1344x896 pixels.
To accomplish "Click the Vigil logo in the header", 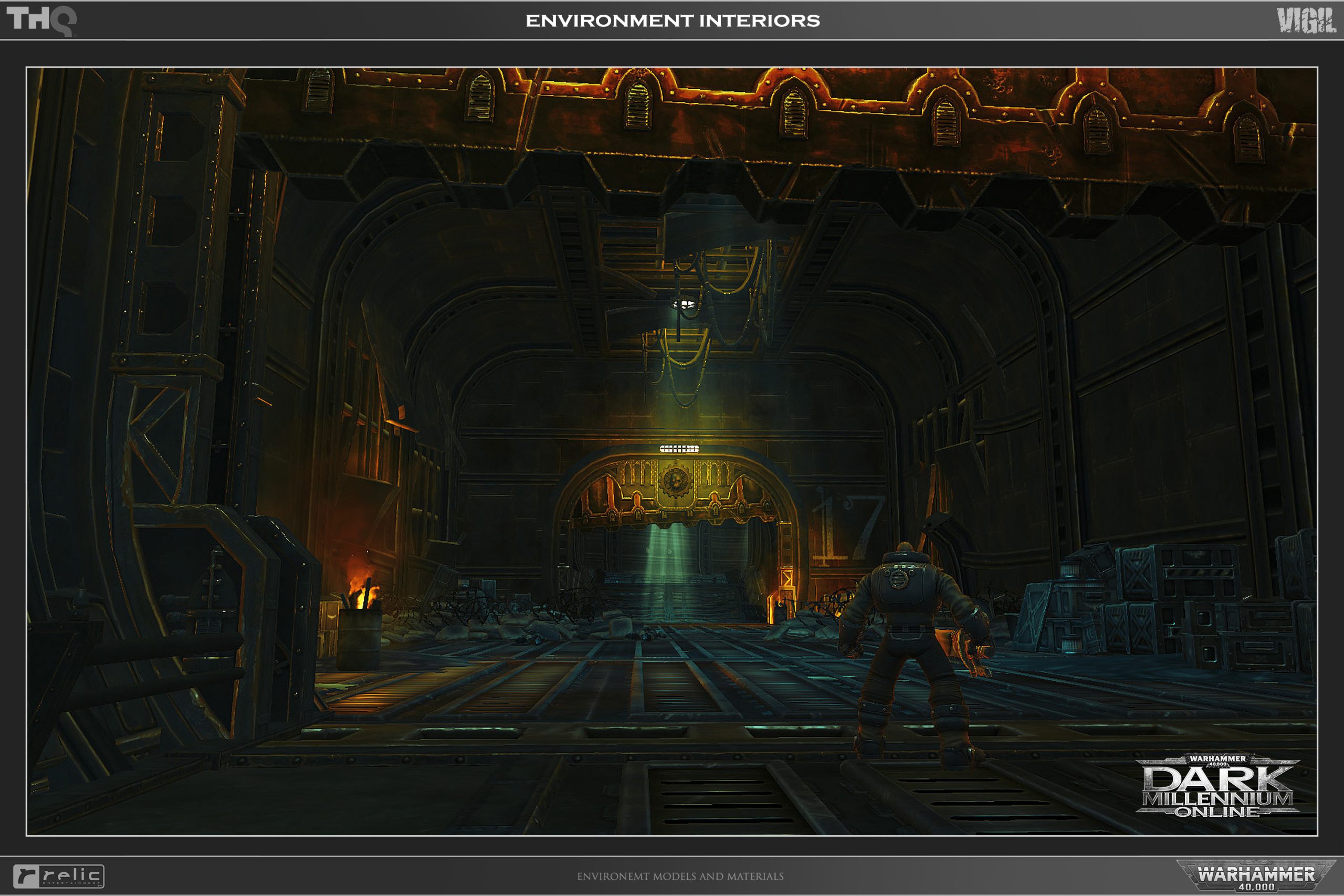I will coord(1306,20).
